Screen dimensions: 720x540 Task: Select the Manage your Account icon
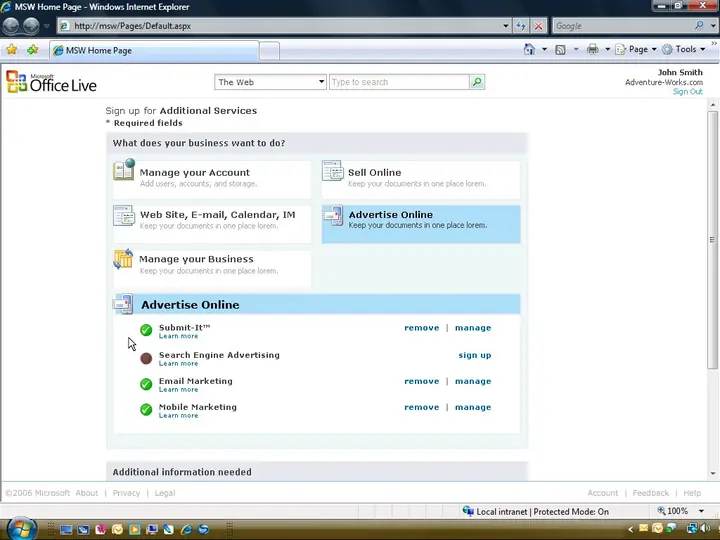pos(124,170)
